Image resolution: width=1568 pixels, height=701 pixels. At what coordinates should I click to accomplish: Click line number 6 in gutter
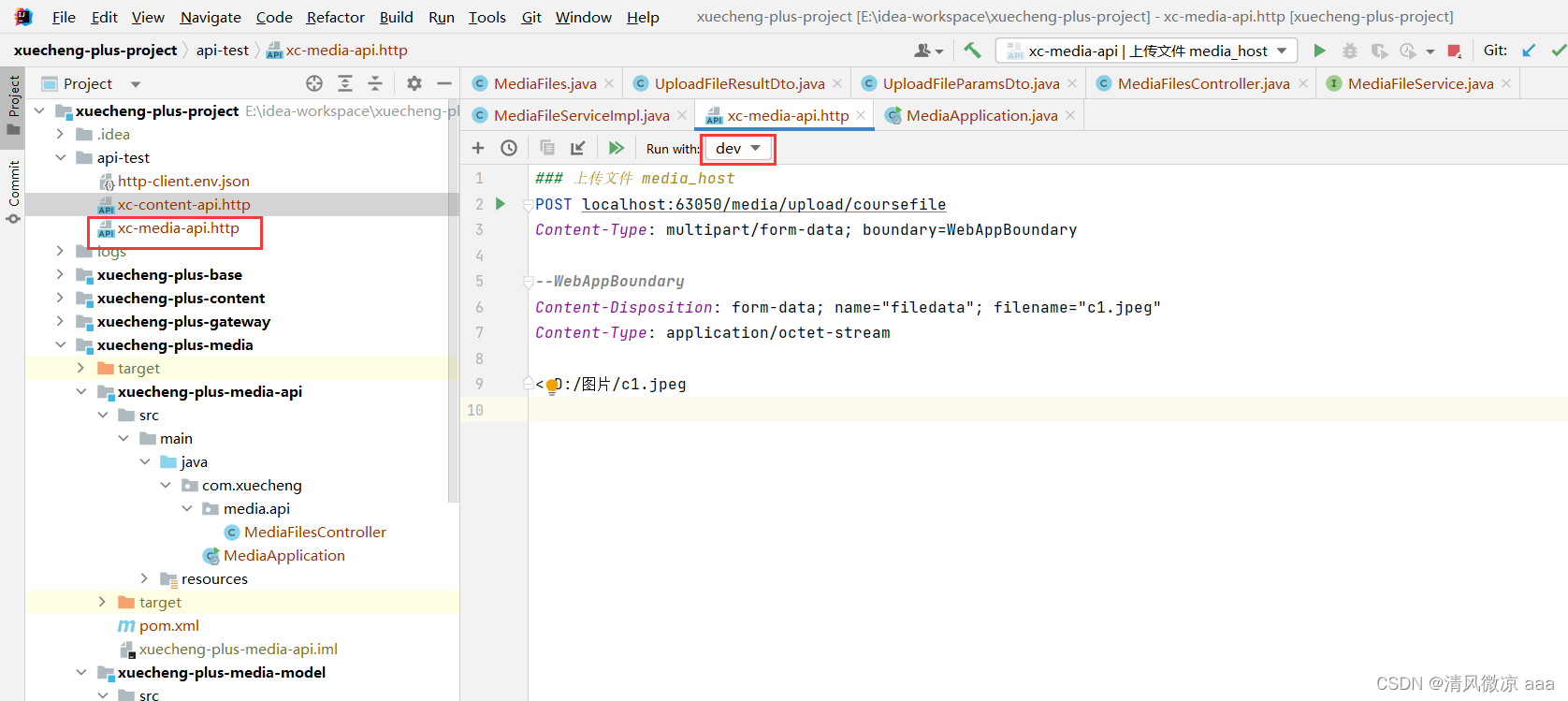[x=479, y=307]
